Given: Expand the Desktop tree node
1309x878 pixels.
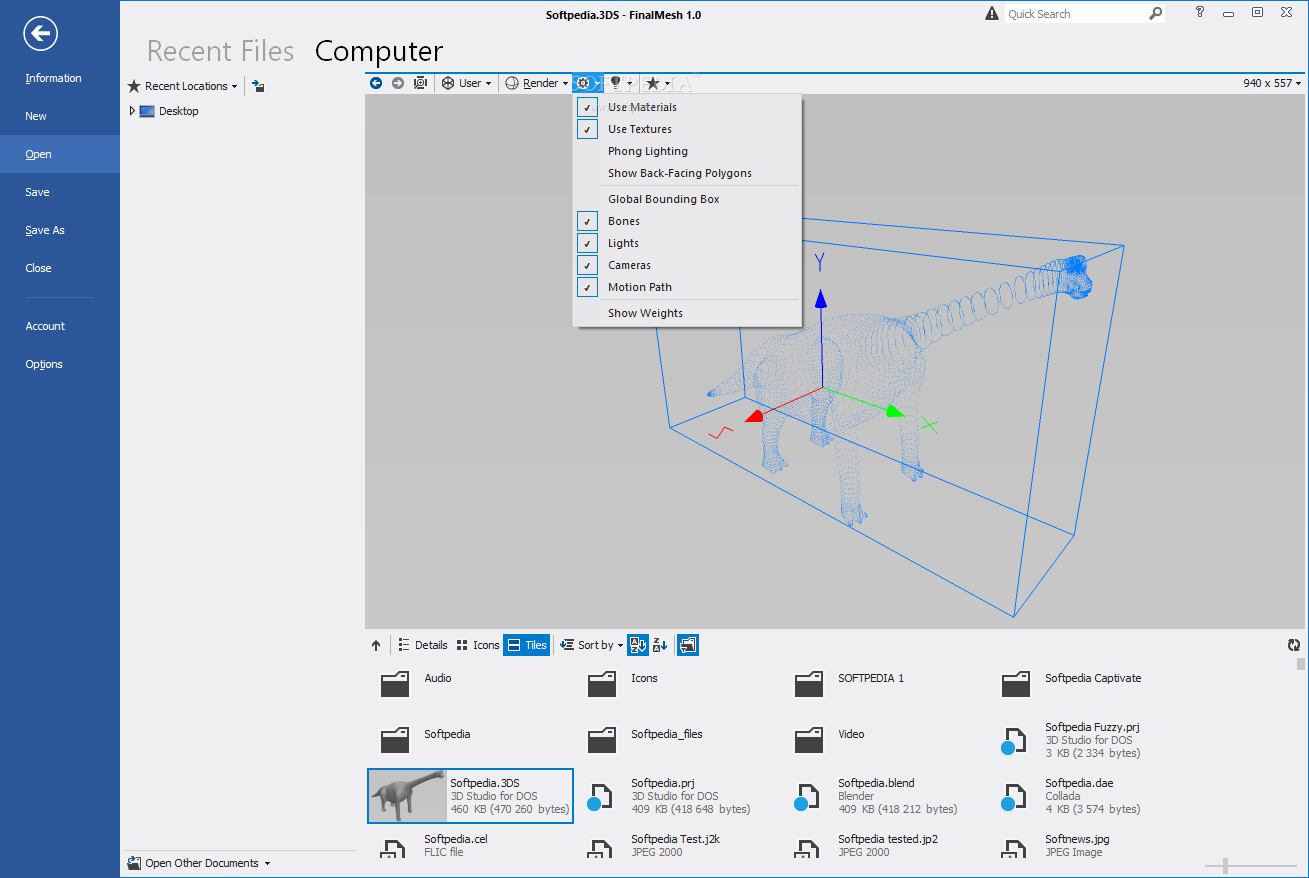Looking at the screenshot, I should [x=132, y=111].
